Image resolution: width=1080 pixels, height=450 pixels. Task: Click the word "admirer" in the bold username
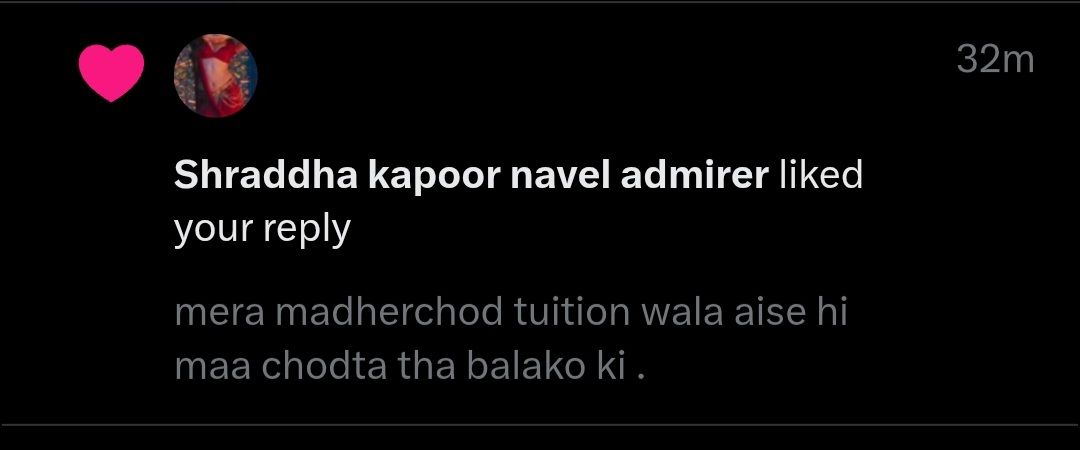pyautogui.click(x=694, y=176)
